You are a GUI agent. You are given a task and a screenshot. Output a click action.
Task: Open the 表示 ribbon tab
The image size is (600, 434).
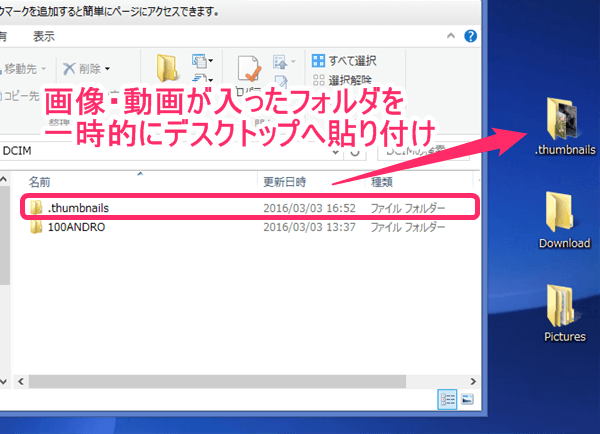[x=44, y=36]
